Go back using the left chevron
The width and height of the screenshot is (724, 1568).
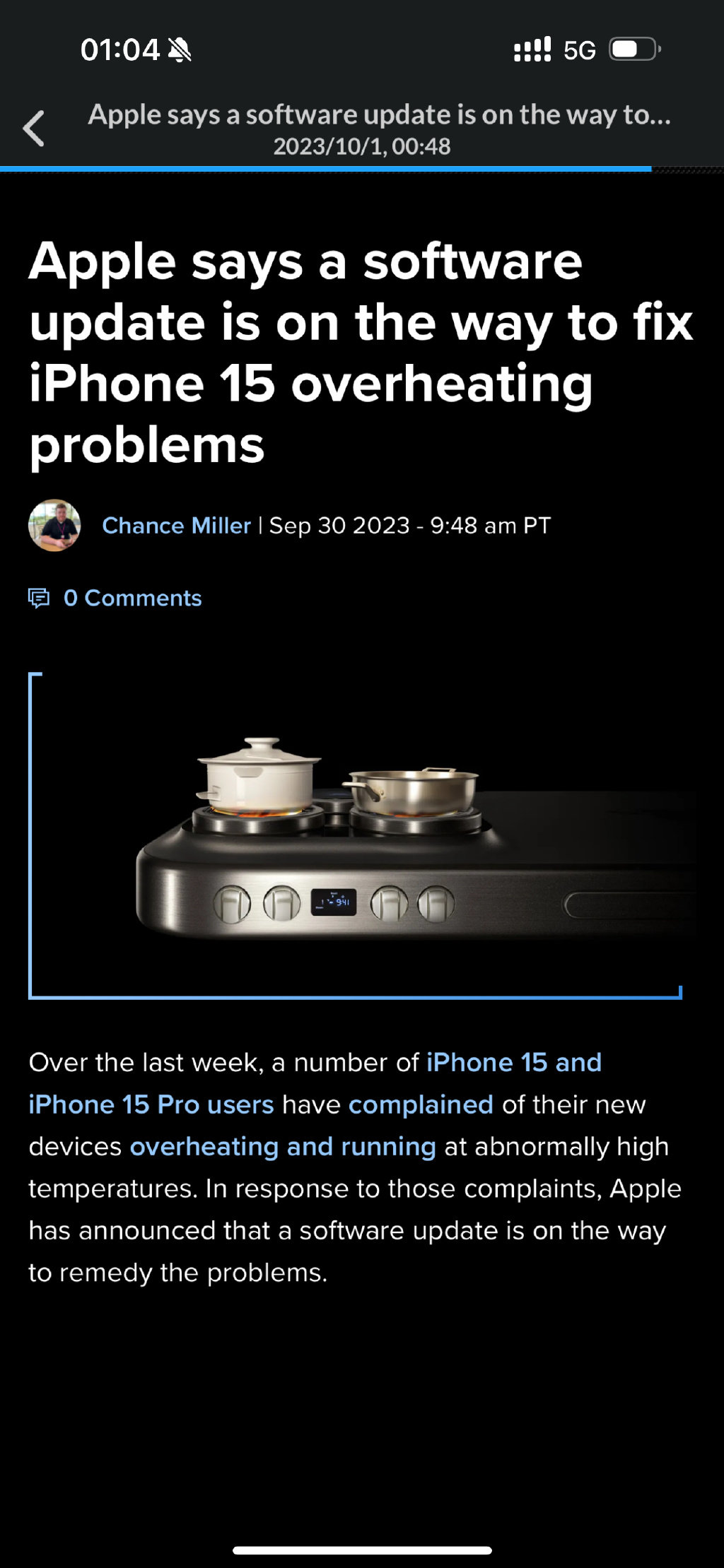click(x=33, y=129)
